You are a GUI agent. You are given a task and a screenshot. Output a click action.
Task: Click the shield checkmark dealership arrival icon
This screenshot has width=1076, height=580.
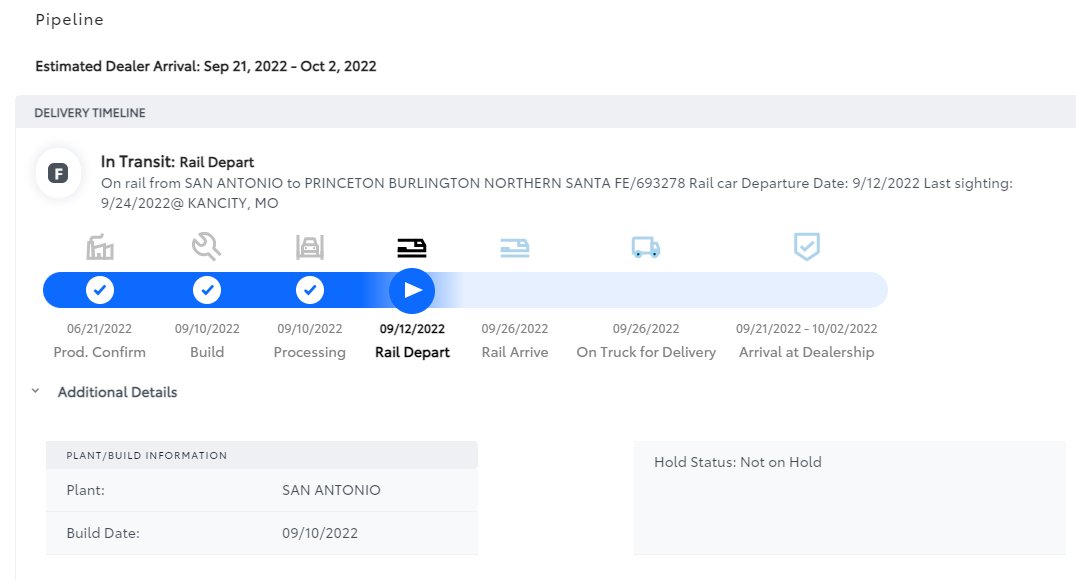point(806,246)
